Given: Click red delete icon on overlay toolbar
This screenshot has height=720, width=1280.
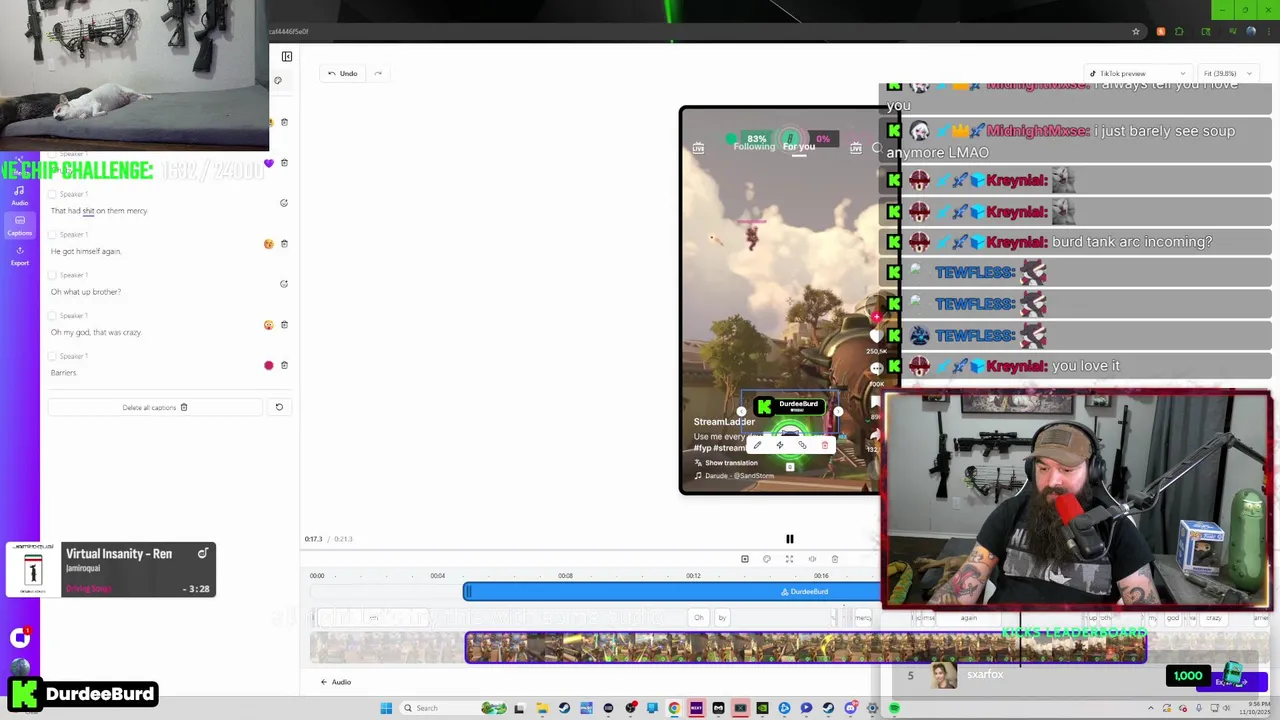Looking at the screenshot, I should click(x=825, y=445).
